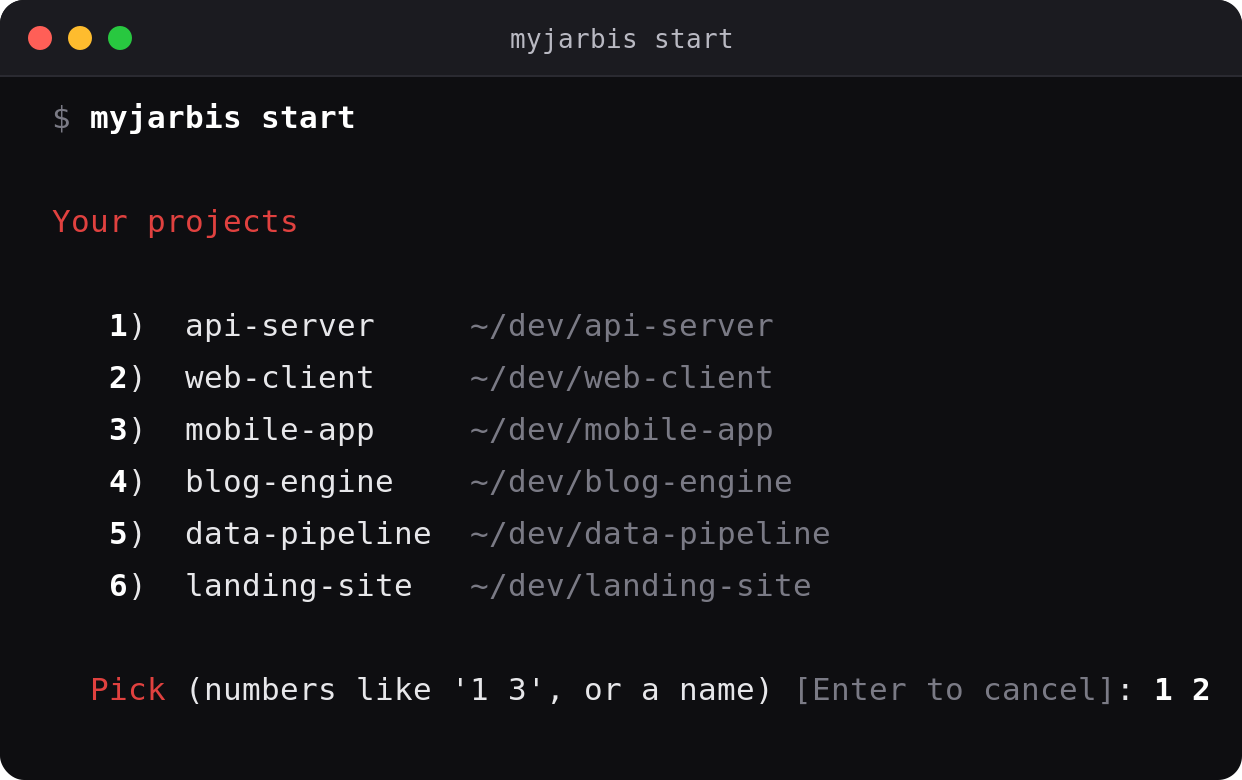Click list number '6)' beside landing-site
Image resolution: width=1242 pixels, height=780 pixels.
127,586
